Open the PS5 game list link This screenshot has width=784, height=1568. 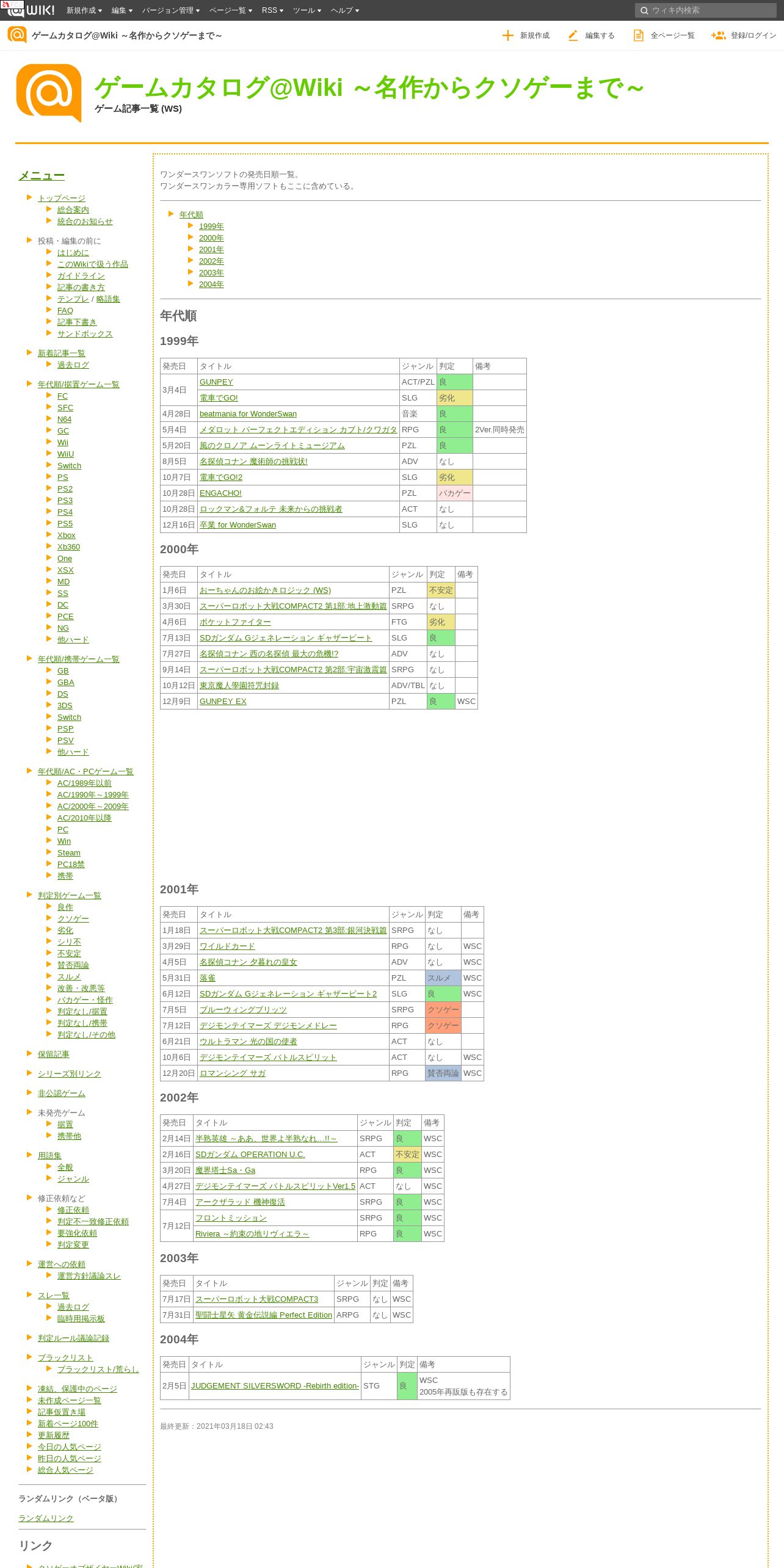click(65, 524)
